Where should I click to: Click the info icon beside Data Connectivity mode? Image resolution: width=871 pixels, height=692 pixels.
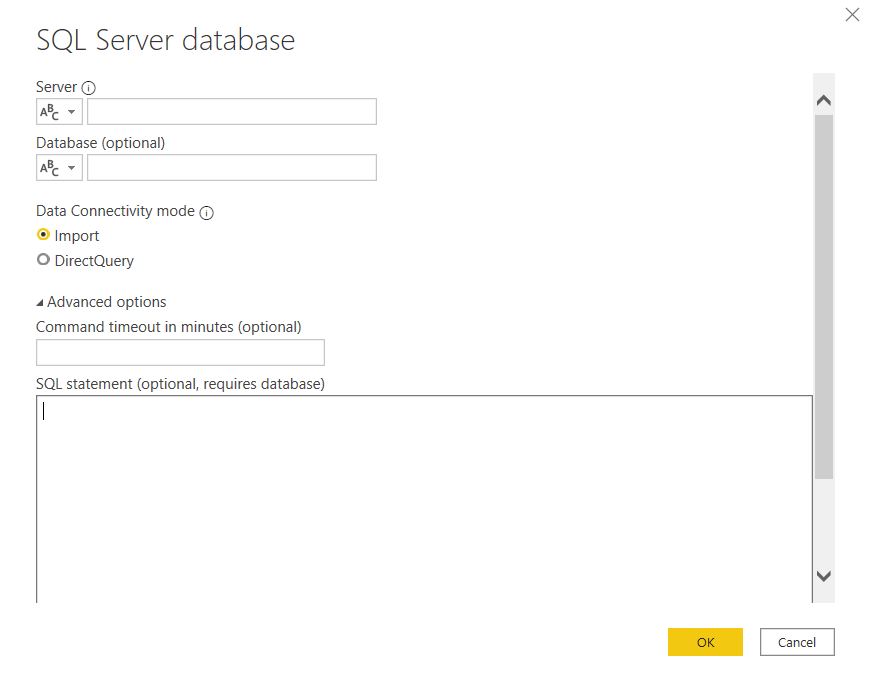pyautogui.click(x=207, y=213)
